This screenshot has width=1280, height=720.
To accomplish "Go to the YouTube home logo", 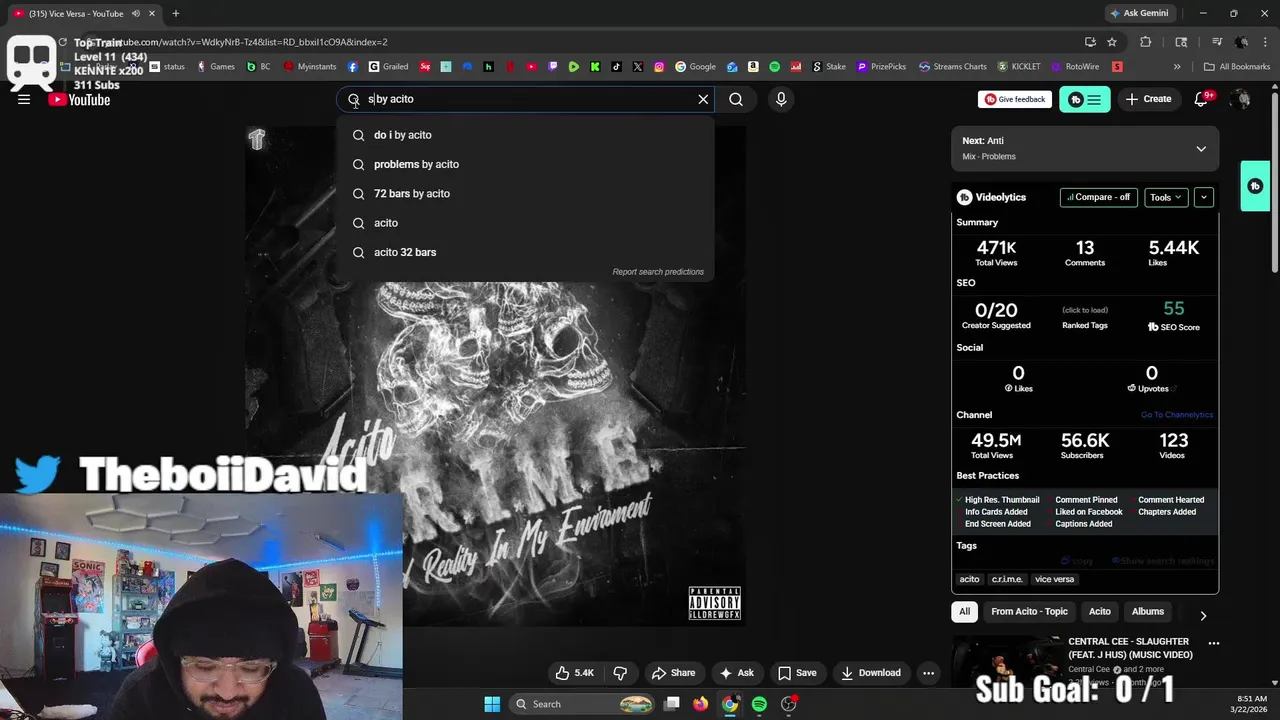I will coord(79,99).
